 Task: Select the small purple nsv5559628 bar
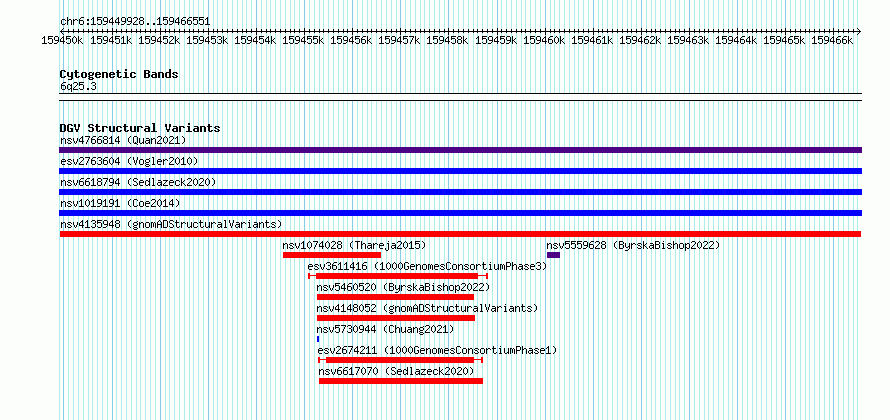coord(553,255)
